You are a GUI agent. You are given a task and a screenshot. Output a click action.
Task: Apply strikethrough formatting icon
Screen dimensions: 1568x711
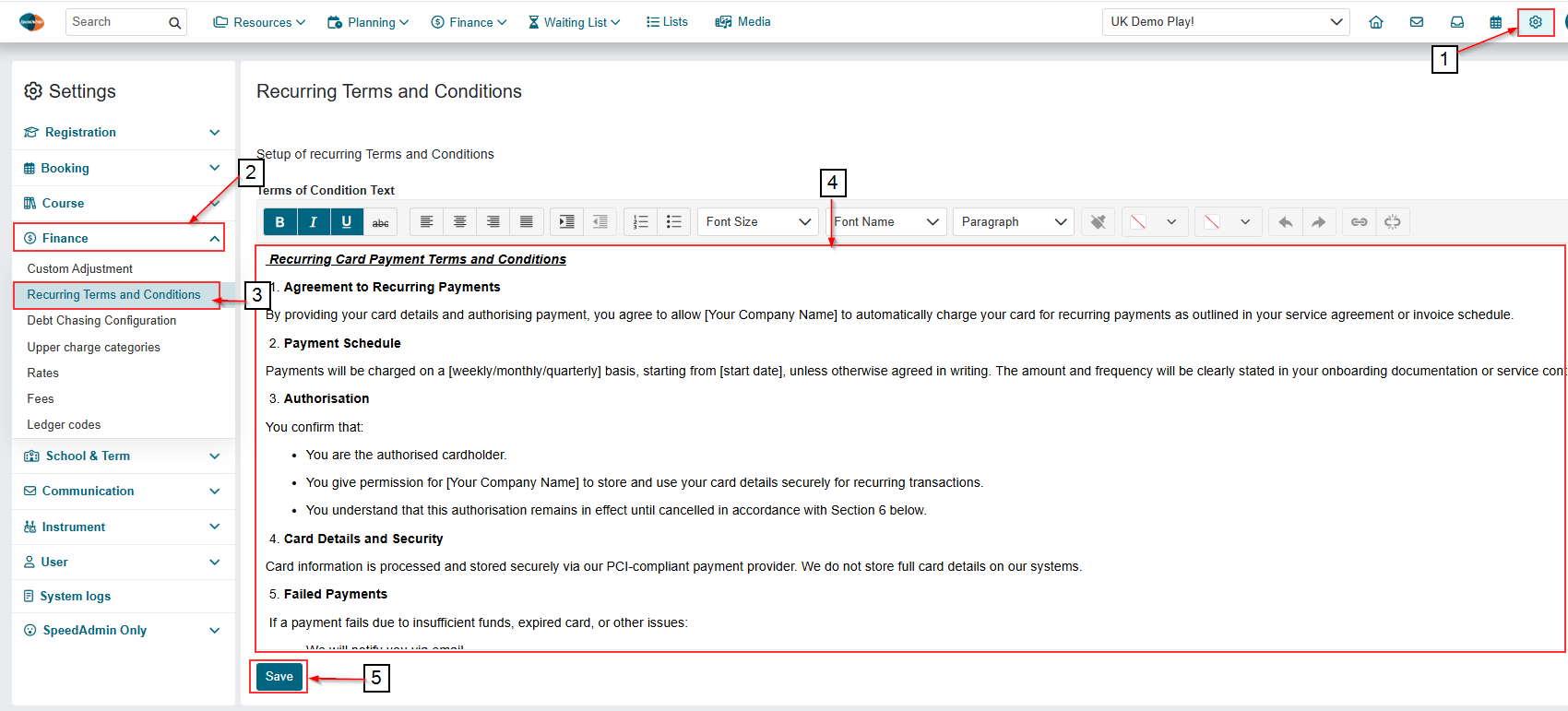pos(380,222)
